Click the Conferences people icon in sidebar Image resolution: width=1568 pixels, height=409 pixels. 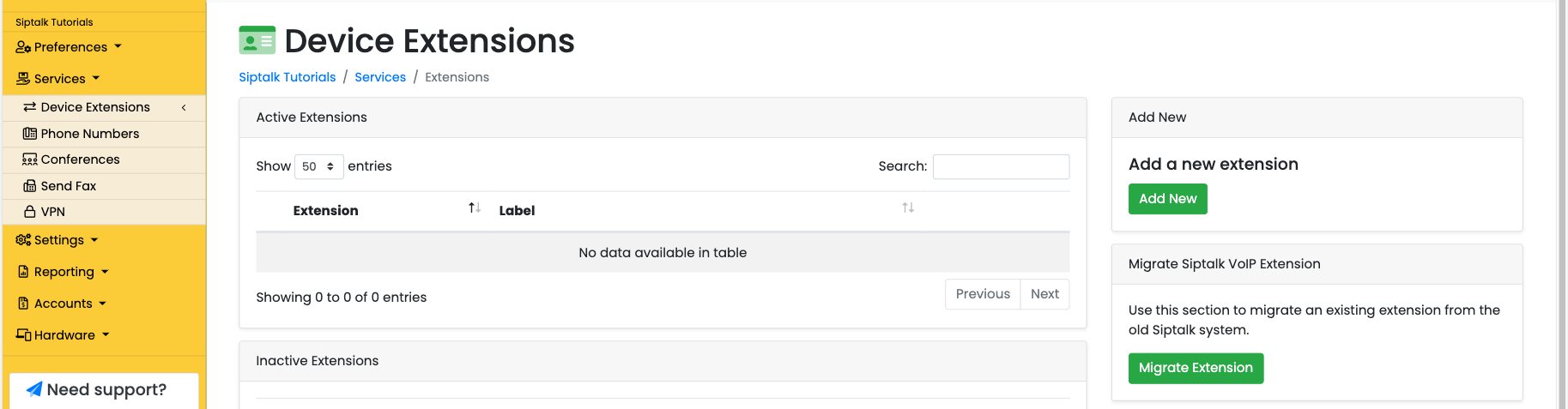(30, 159)
